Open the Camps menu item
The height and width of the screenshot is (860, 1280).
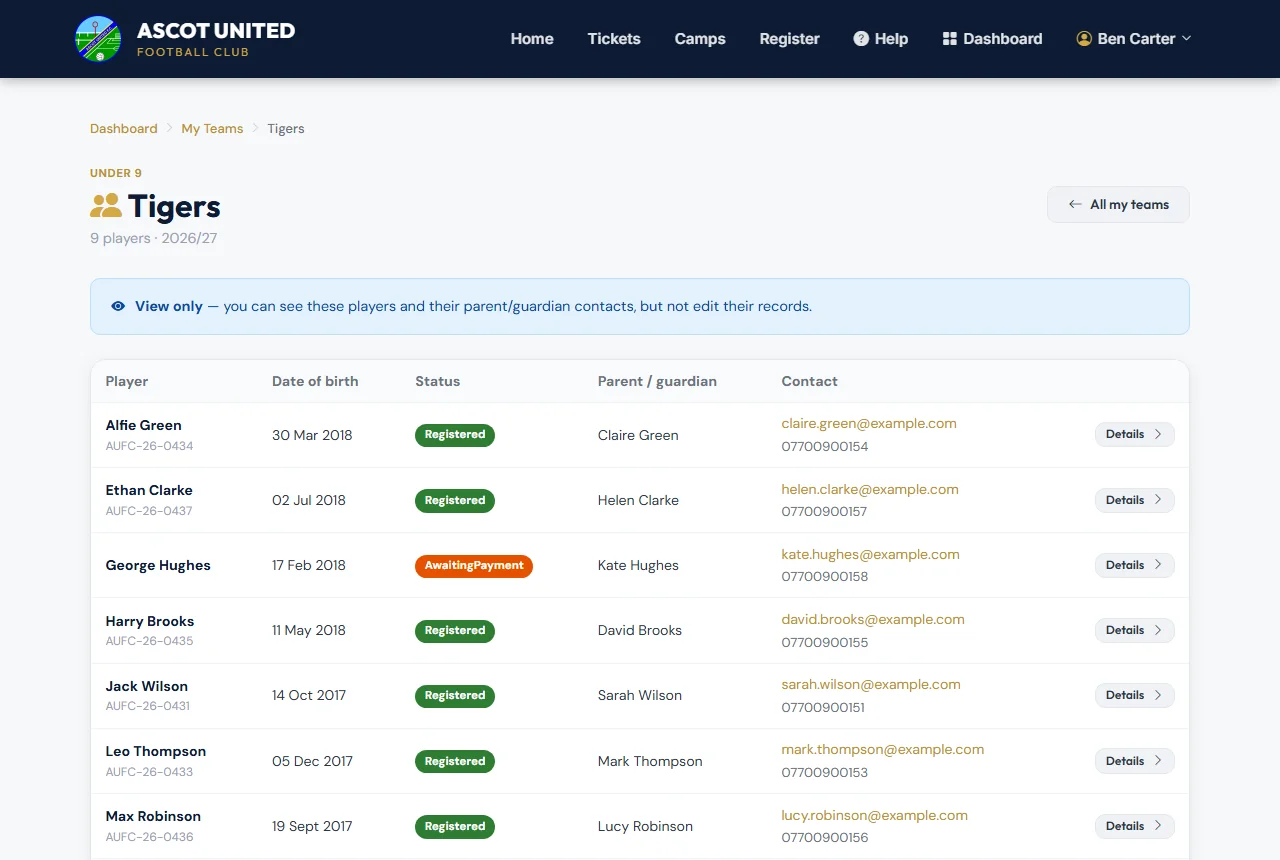pyautogui.click(x=700, y=39)
